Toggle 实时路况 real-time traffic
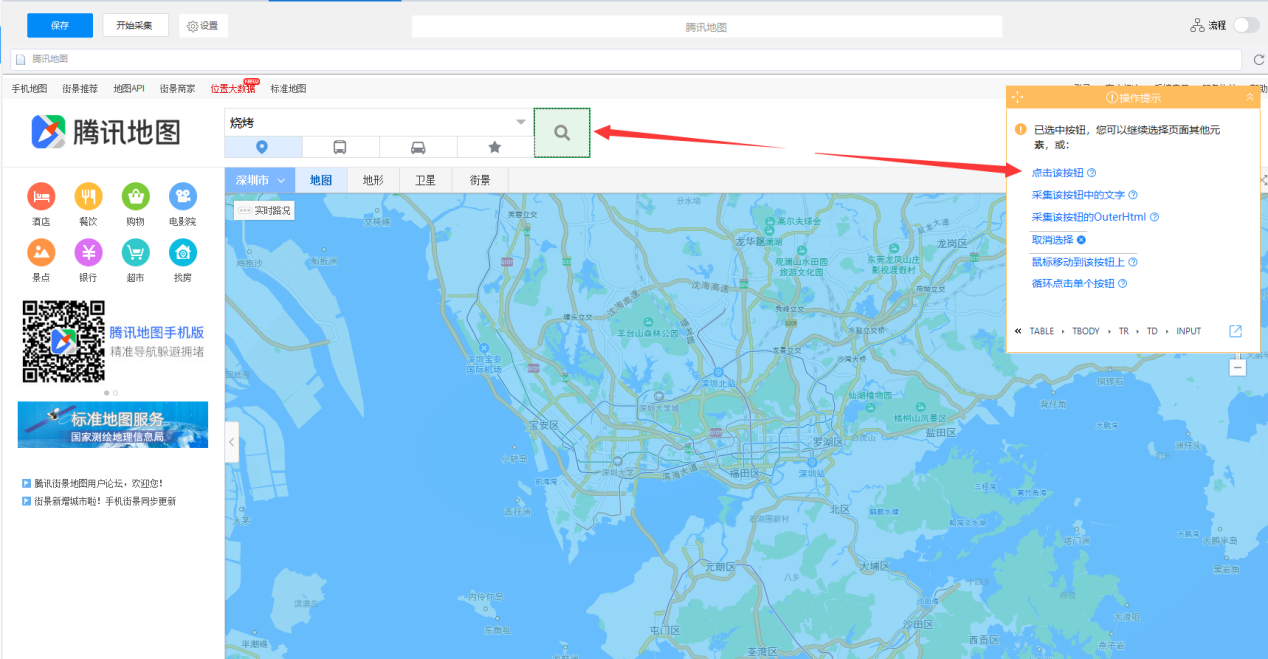1268x659 pixels. 264,211
